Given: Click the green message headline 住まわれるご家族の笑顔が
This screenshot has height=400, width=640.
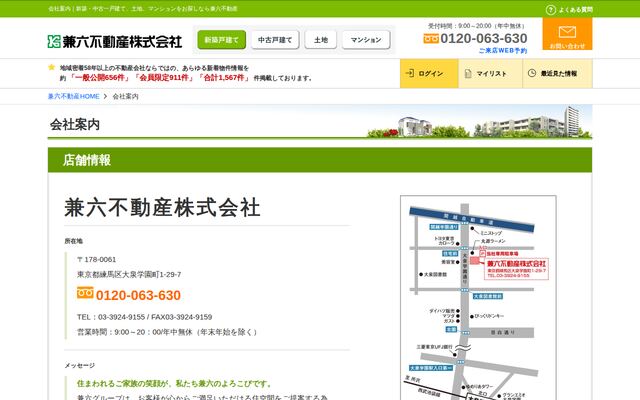Looking at the screenshot, I should point(174,383).
